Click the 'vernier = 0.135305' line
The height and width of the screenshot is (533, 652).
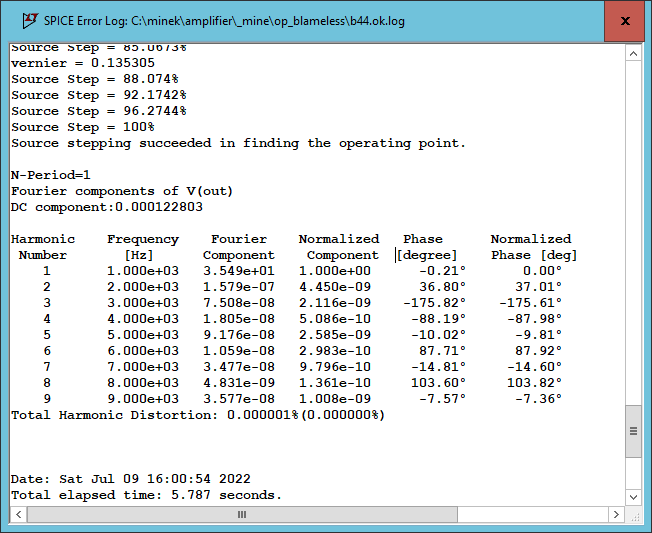tap(83, 63)
